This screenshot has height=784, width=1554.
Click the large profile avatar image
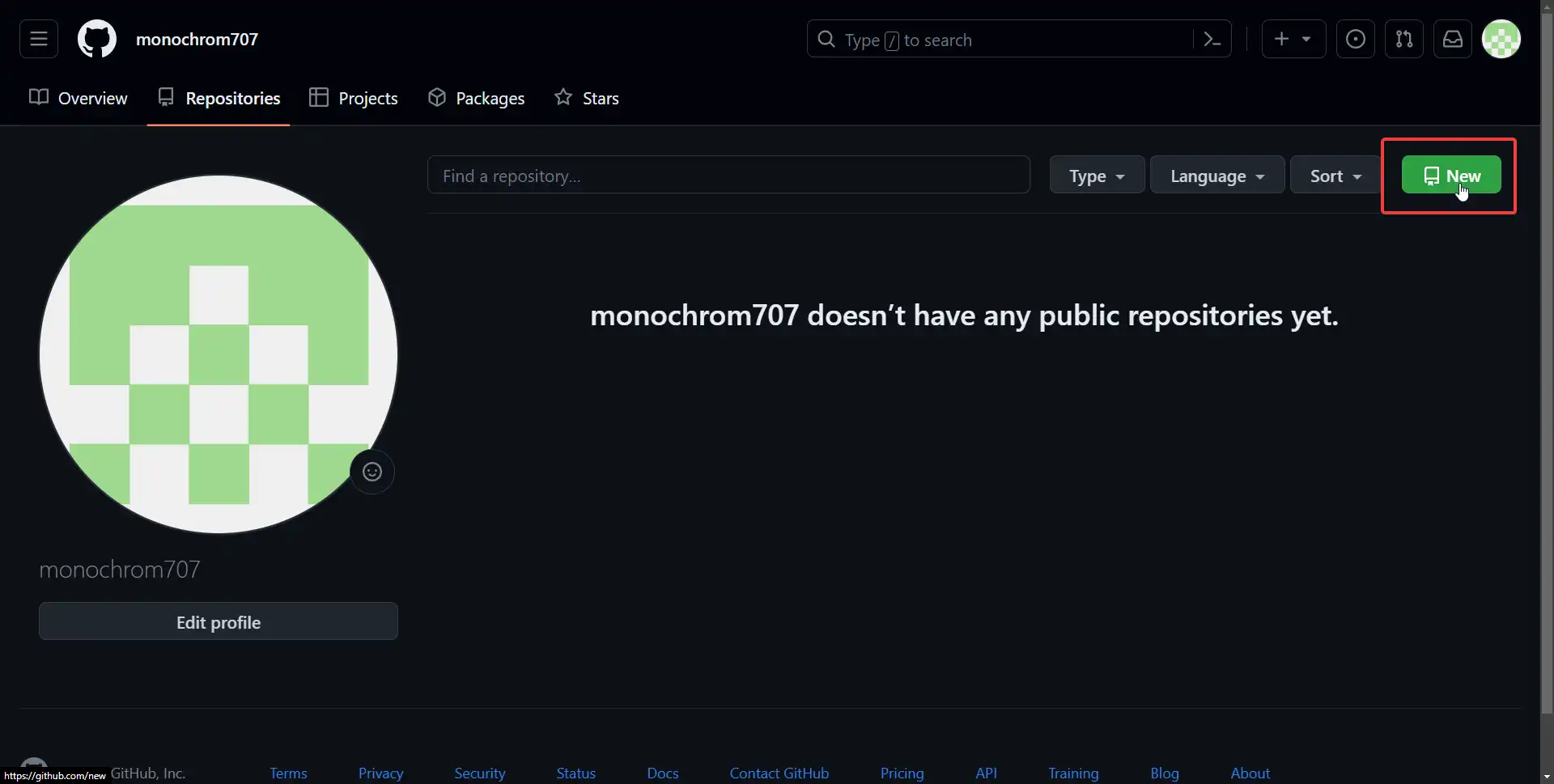[219, 354]
